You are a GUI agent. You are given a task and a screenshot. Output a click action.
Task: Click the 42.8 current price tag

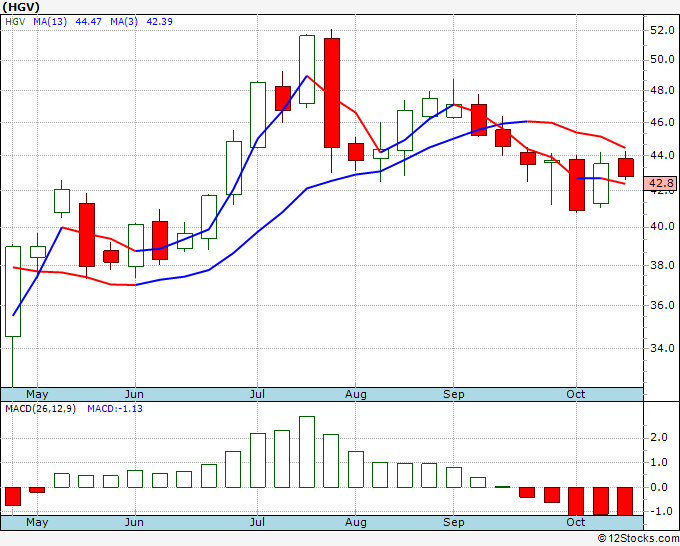coord(661,184)
